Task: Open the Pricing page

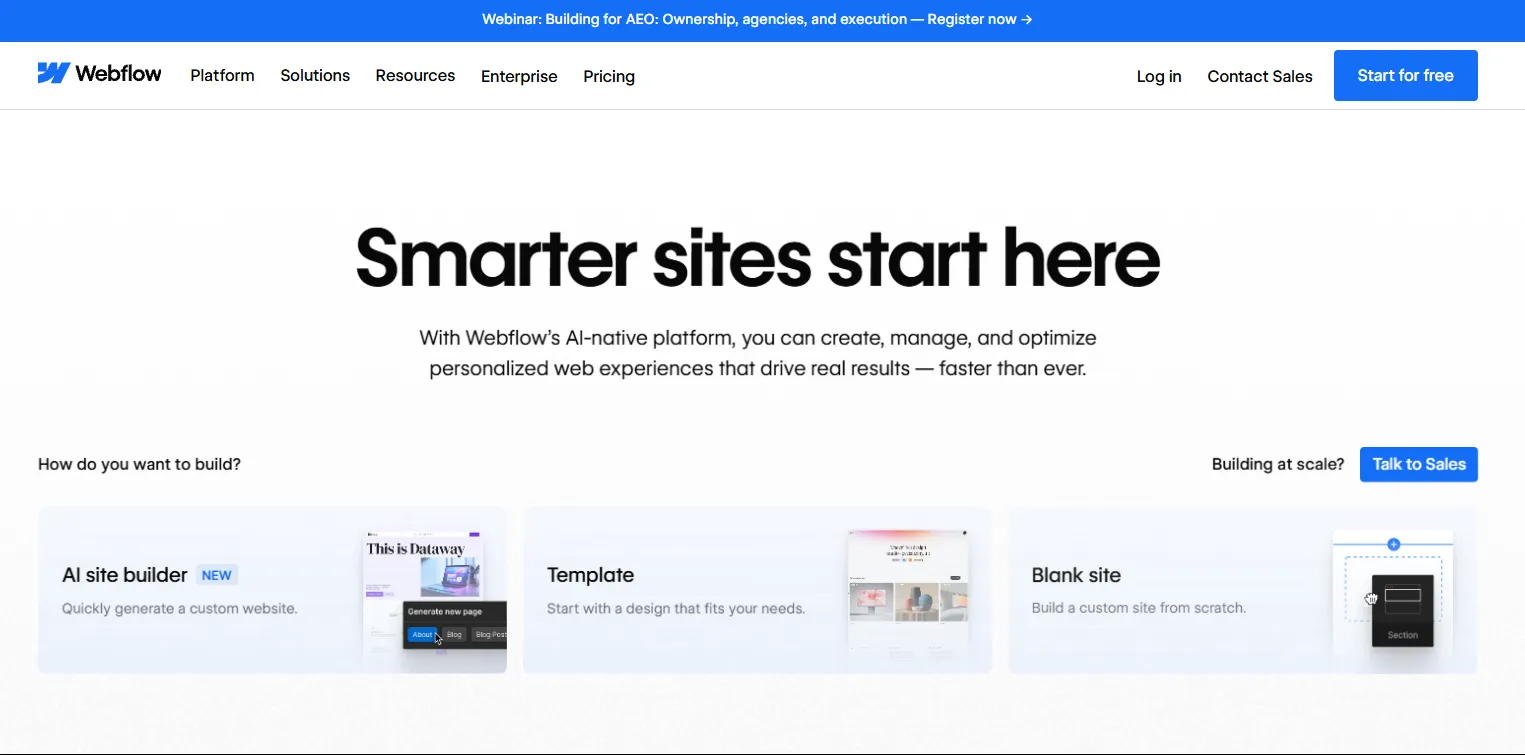Action: click(x=609, y=76)
